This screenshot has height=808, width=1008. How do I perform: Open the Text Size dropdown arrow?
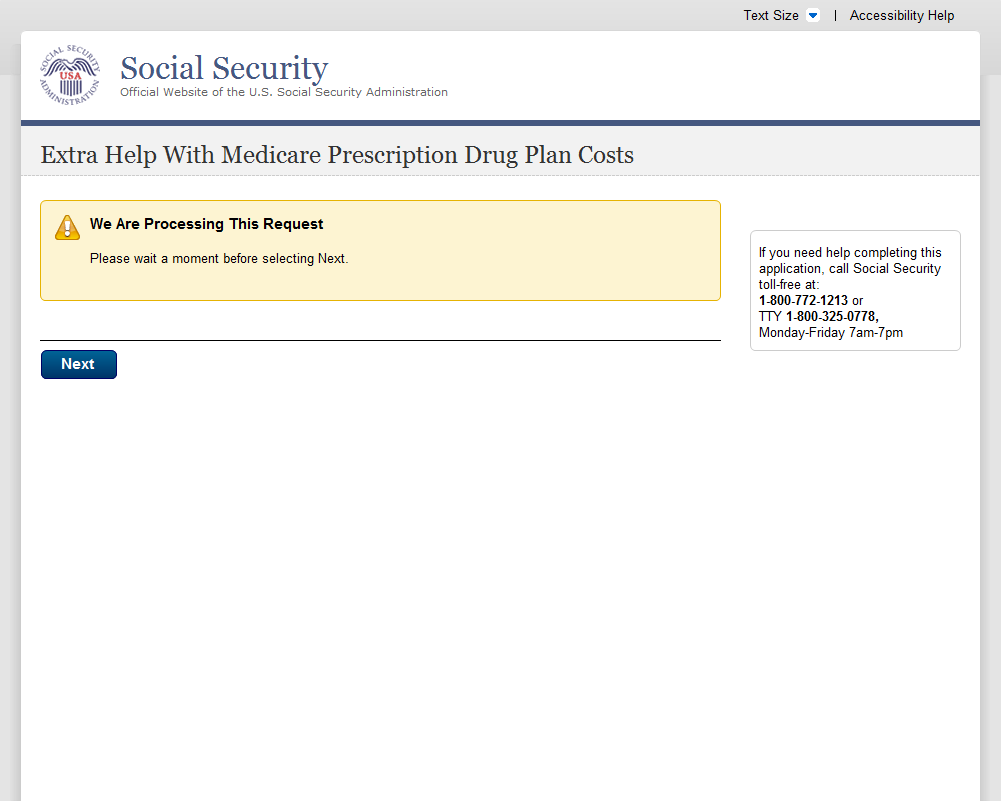812,16
